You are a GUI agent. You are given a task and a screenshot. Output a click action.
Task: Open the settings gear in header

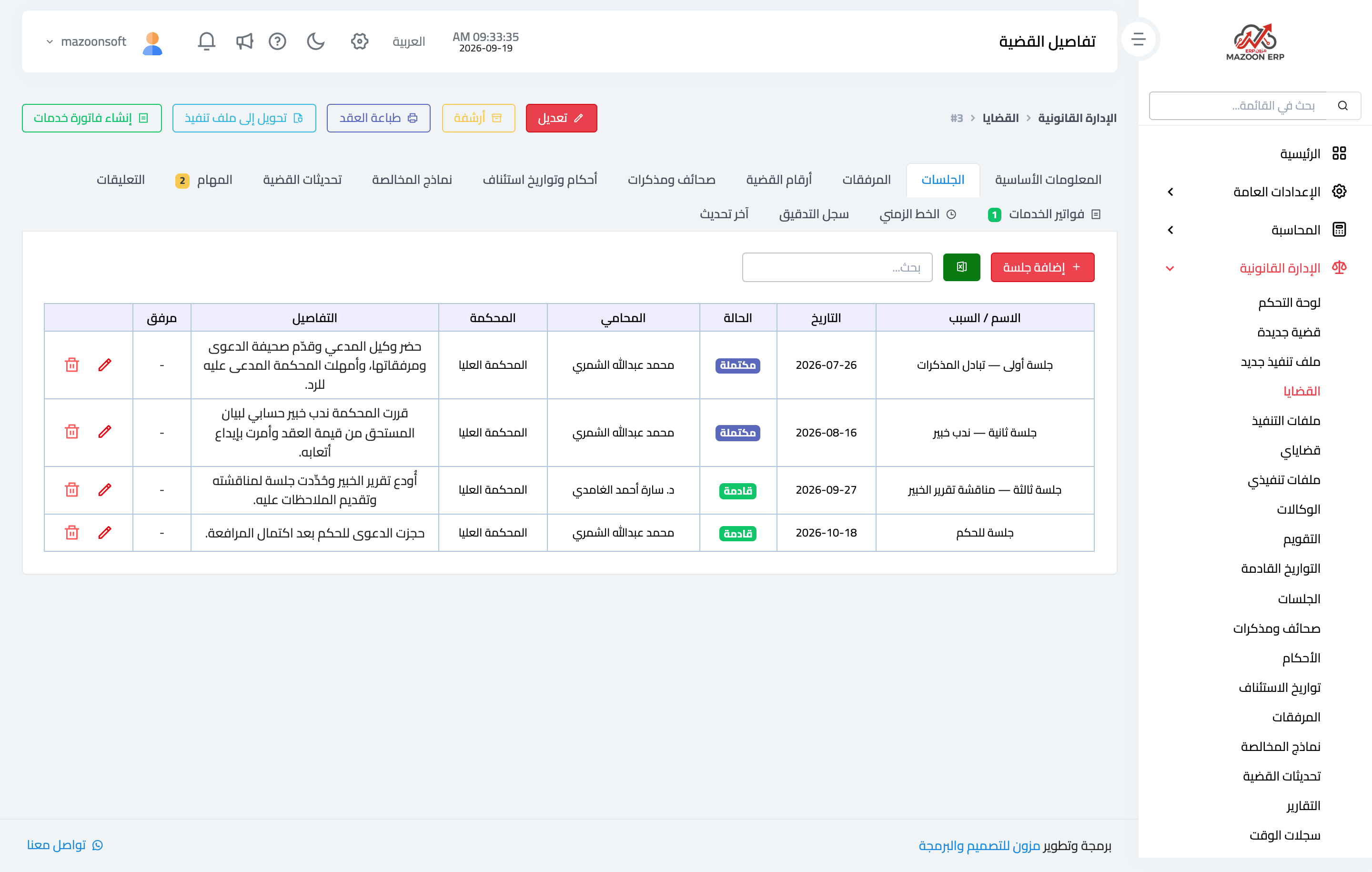(360, 41)
